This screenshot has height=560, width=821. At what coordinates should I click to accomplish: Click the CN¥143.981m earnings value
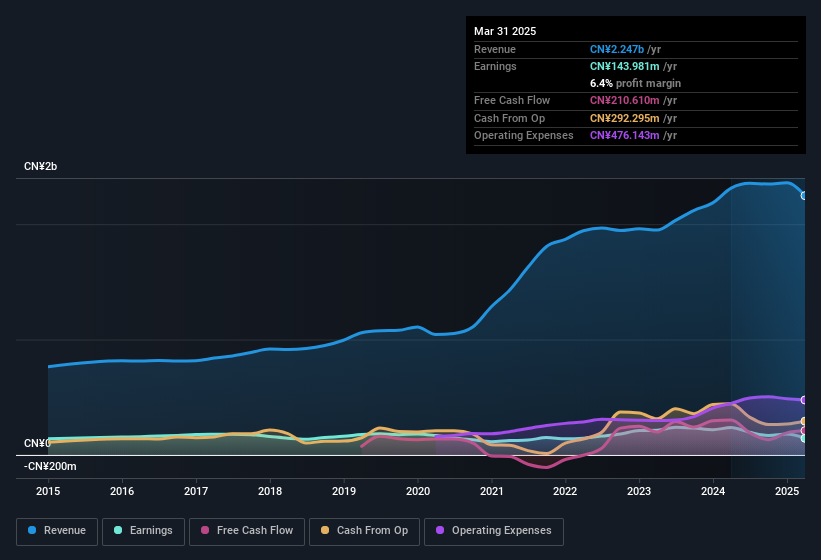pos(625,66)
